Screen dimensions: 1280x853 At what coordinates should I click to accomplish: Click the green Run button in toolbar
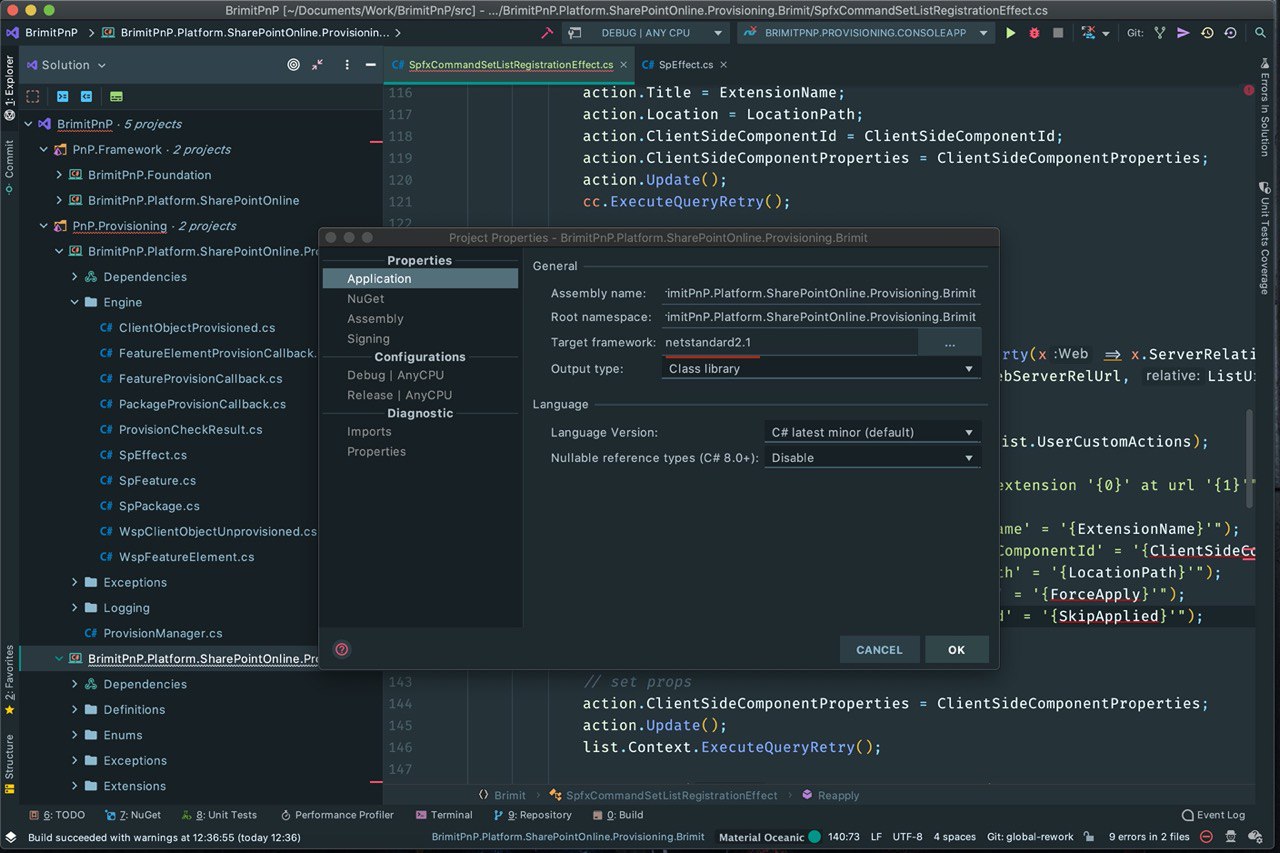point(1011,33)
